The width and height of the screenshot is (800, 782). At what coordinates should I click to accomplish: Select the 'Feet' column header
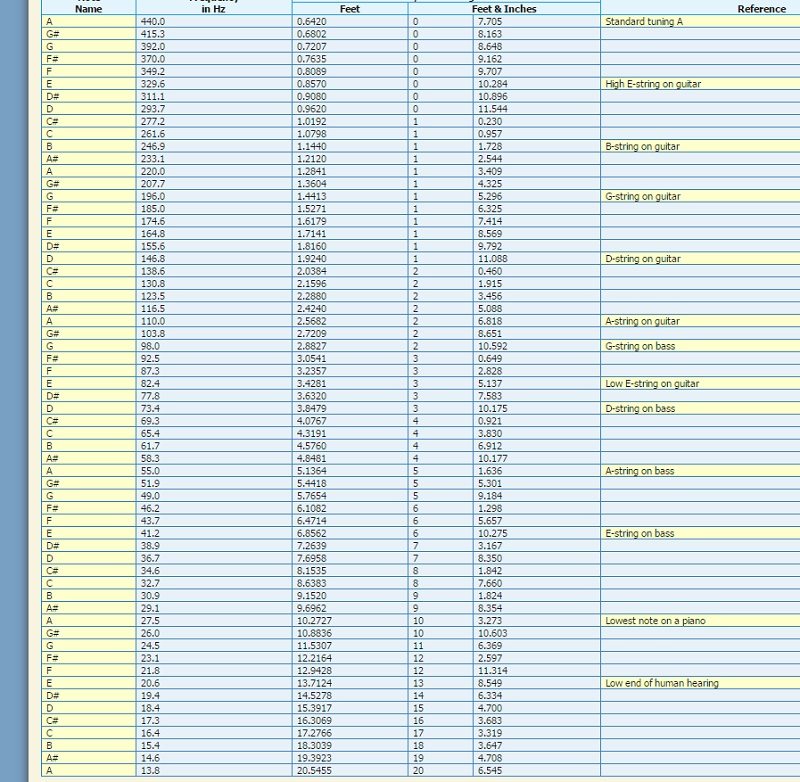click(350, 9)
